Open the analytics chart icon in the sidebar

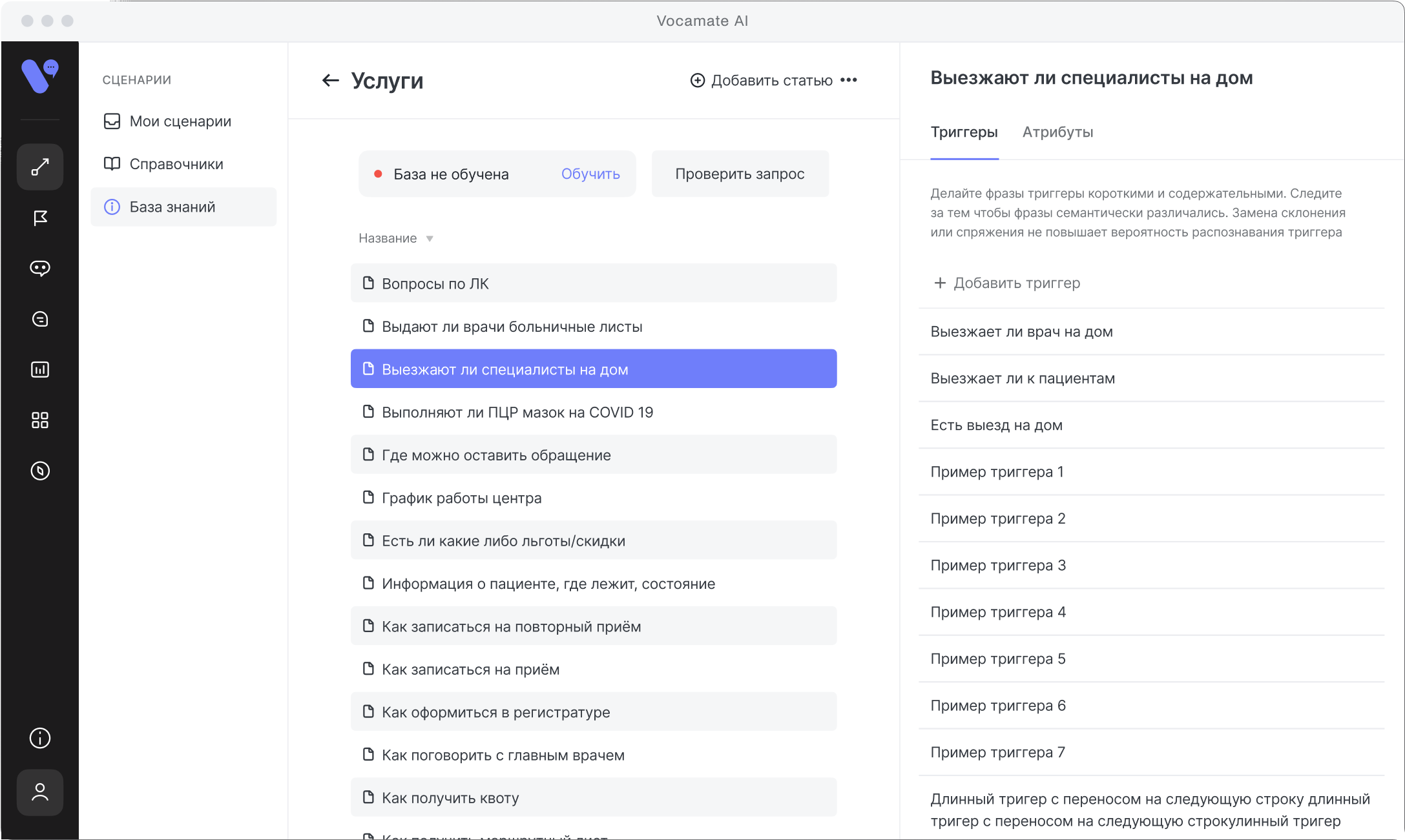tap(40, 369)
